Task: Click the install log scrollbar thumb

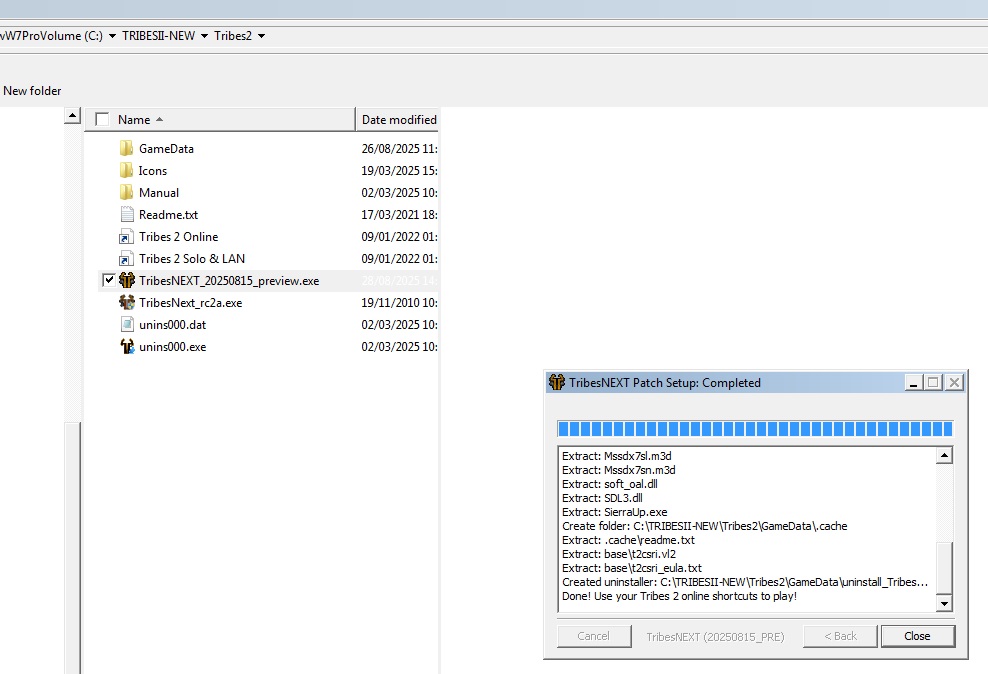Action: coord(944,567)
